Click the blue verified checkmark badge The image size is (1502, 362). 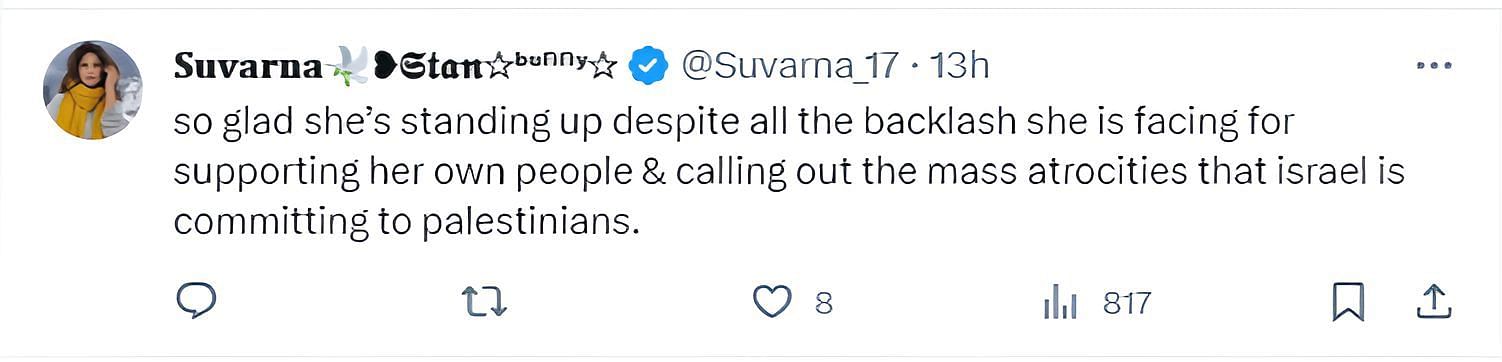pyautogui.click(x=648, y=67)
